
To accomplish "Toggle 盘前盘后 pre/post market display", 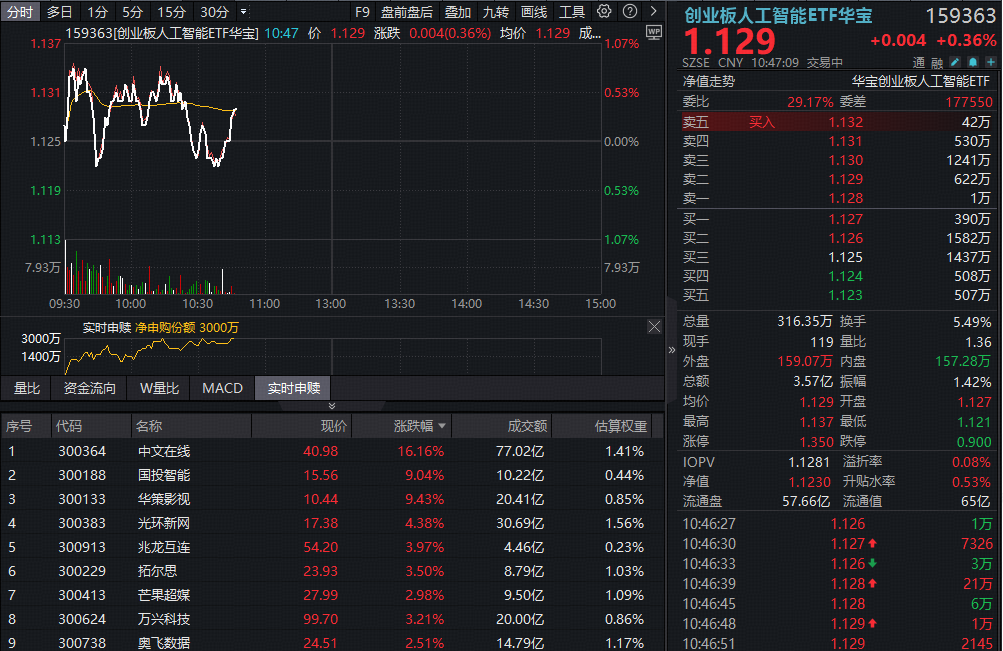I will pyautogui.click(x=407, y=12).
